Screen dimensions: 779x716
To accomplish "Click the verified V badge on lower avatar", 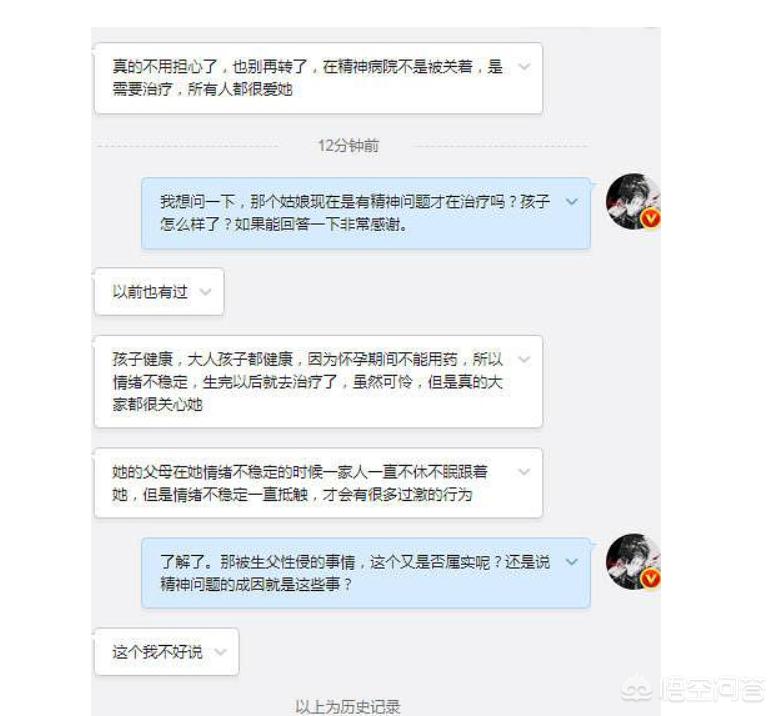I will pos(650,578).
